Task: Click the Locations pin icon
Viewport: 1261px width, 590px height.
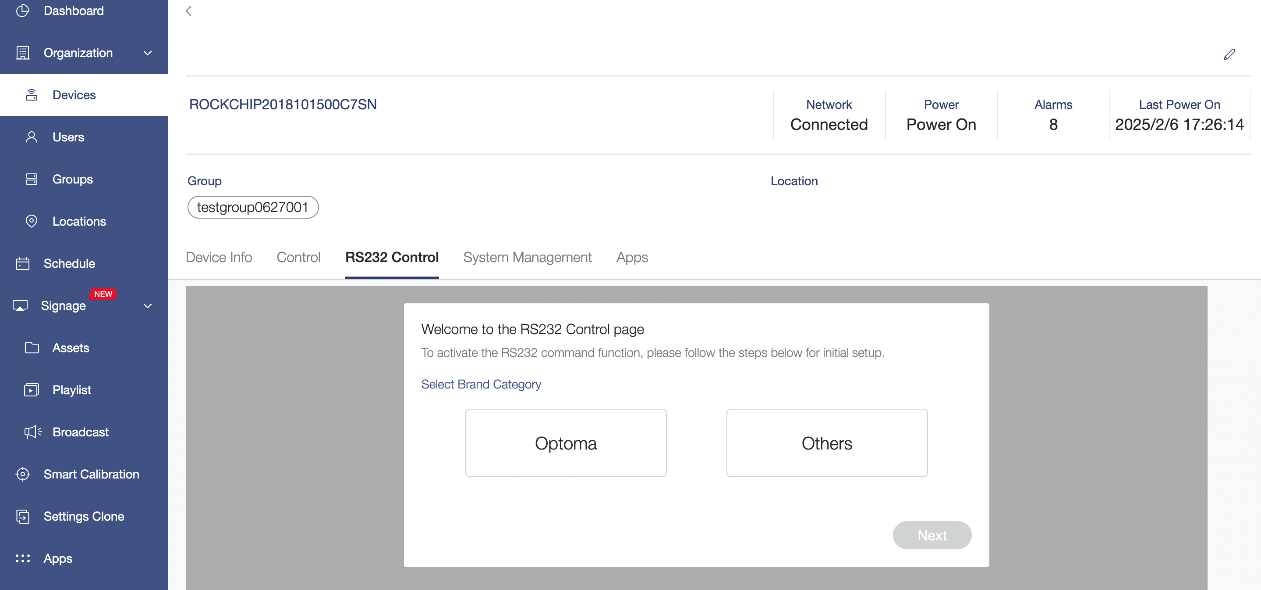Action: coord(32,221)
